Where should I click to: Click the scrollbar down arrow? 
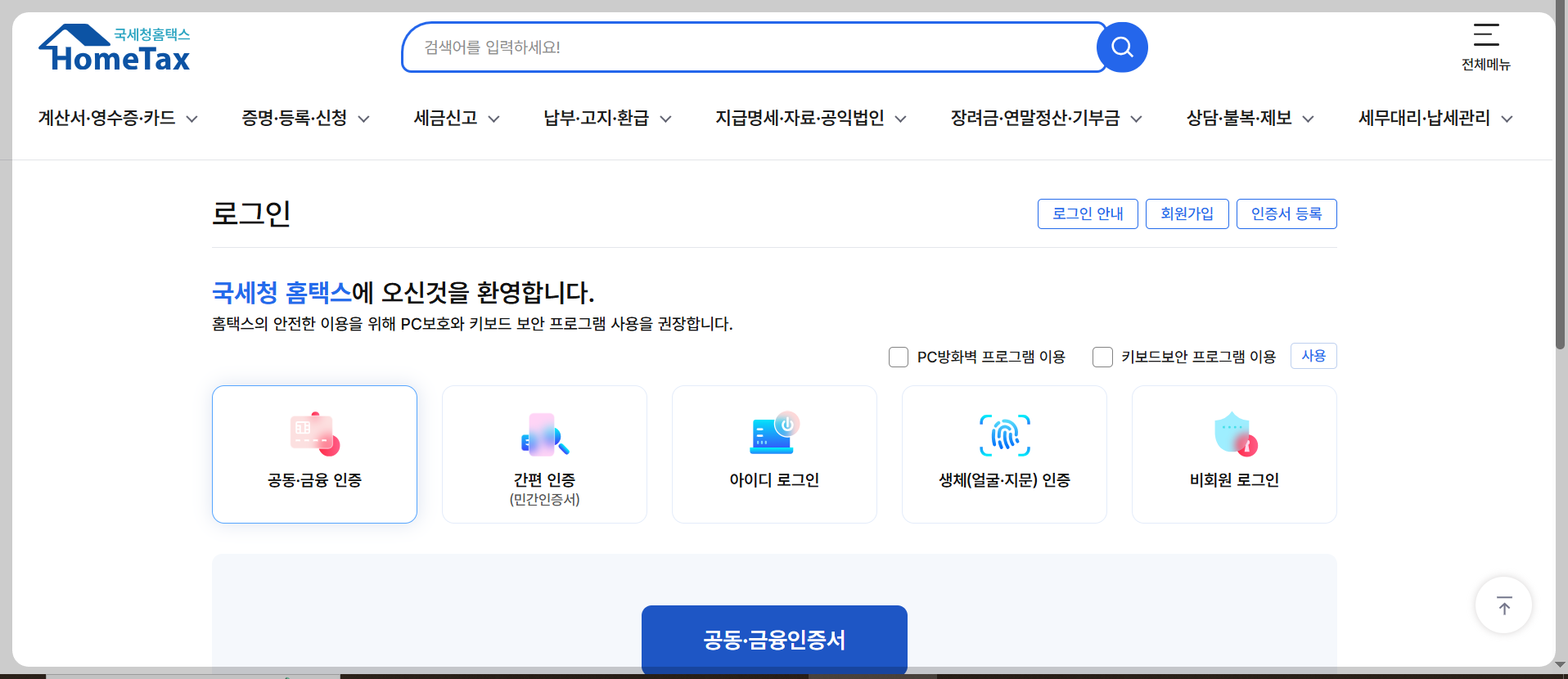[x=1561, y=664]
